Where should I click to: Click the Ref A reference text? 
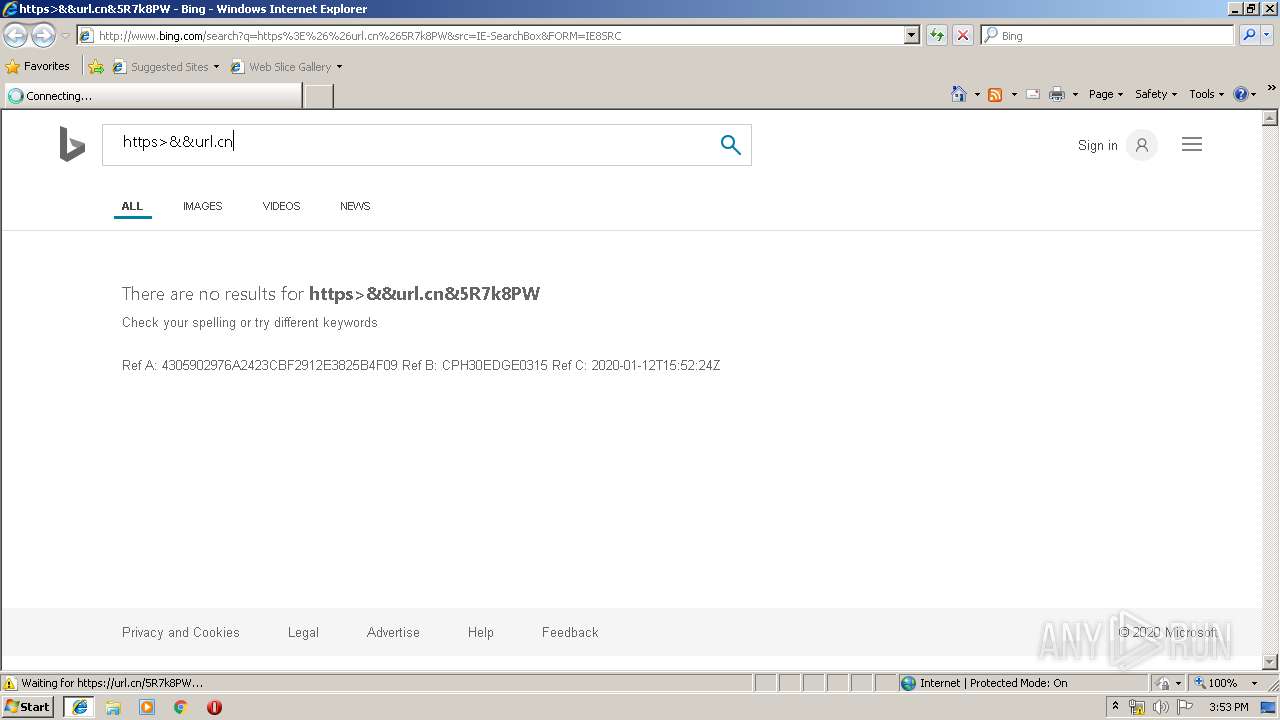pyautogui.click(x=259, y=365)
